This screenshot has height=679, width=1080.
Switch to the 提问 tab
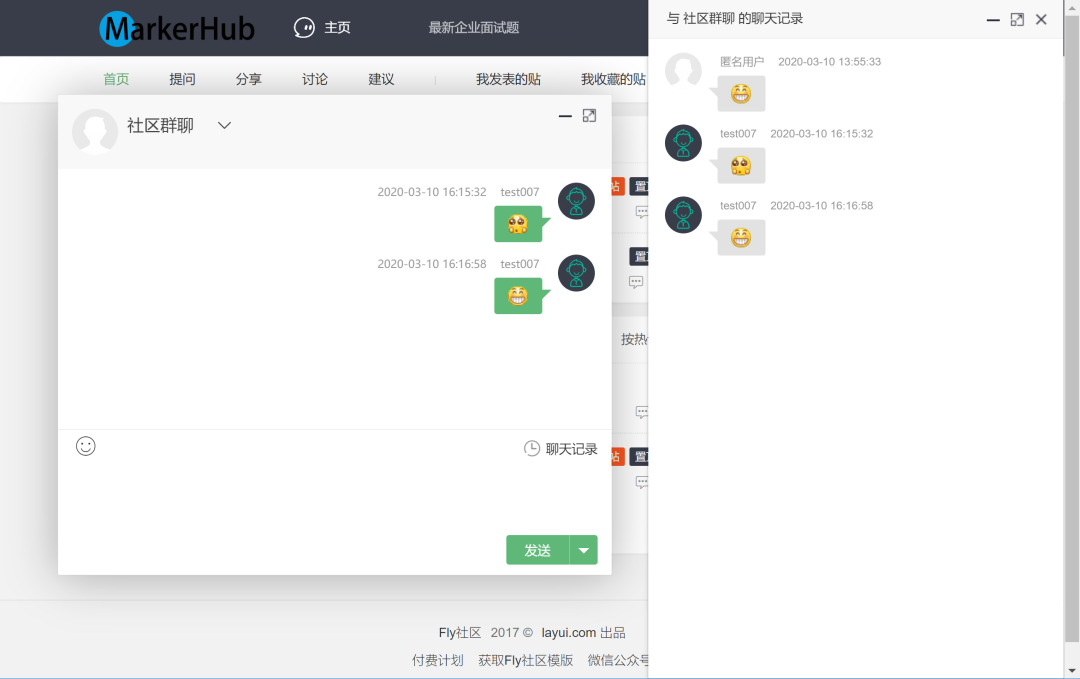coord(183,79)
